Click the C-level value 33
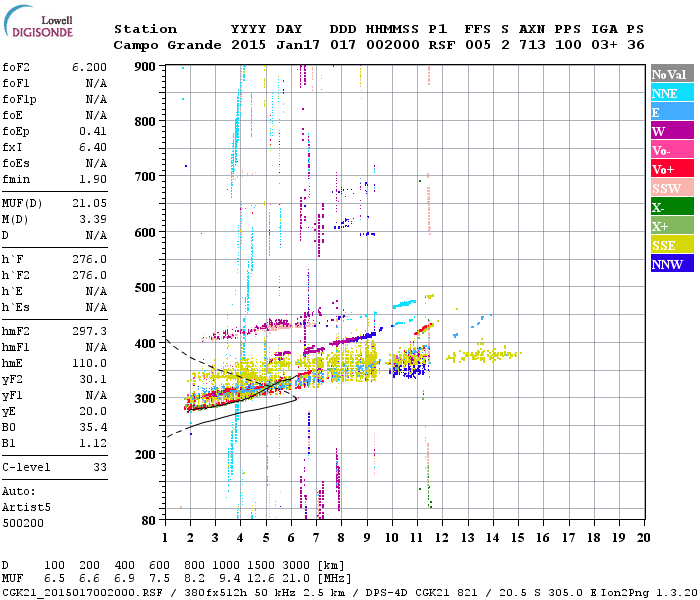This screenshot has width=700, height=600. 100,467
